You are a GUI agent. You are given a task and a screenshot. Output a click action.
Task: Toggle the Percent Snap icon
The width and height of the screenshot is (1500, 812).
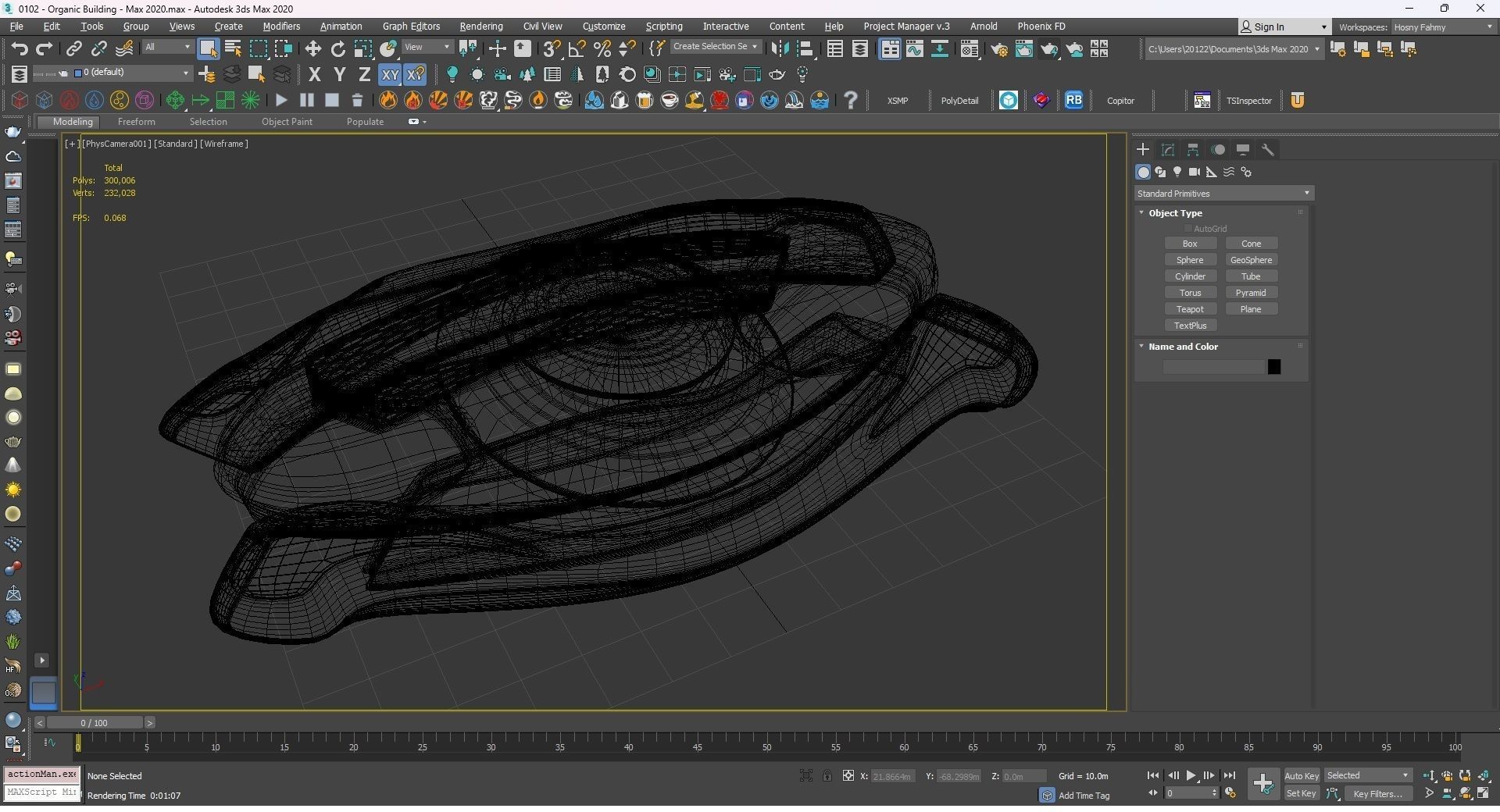tap(602, 49)
